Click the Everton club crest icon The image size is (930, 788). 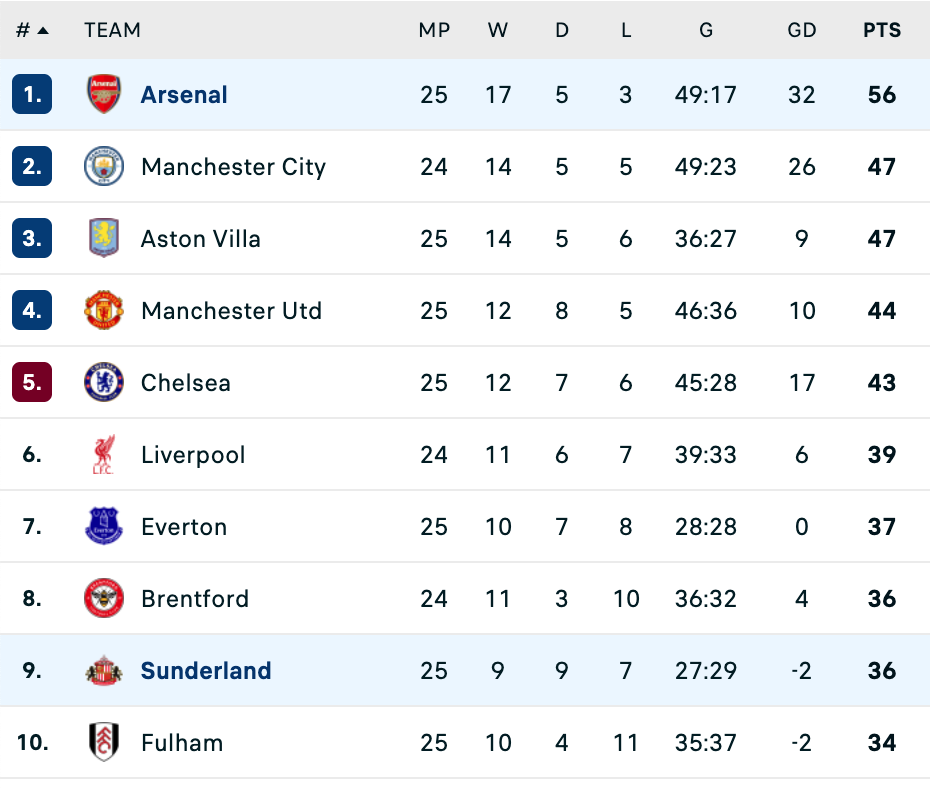pyautogui.click(x=103, y=527)
